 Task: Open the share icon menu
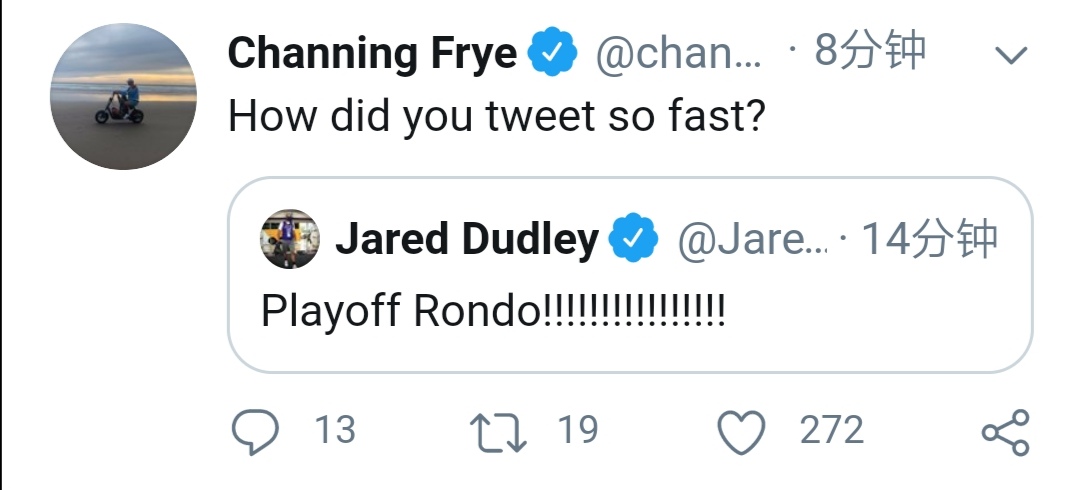pyautogui.click(x=1004, y=432)
